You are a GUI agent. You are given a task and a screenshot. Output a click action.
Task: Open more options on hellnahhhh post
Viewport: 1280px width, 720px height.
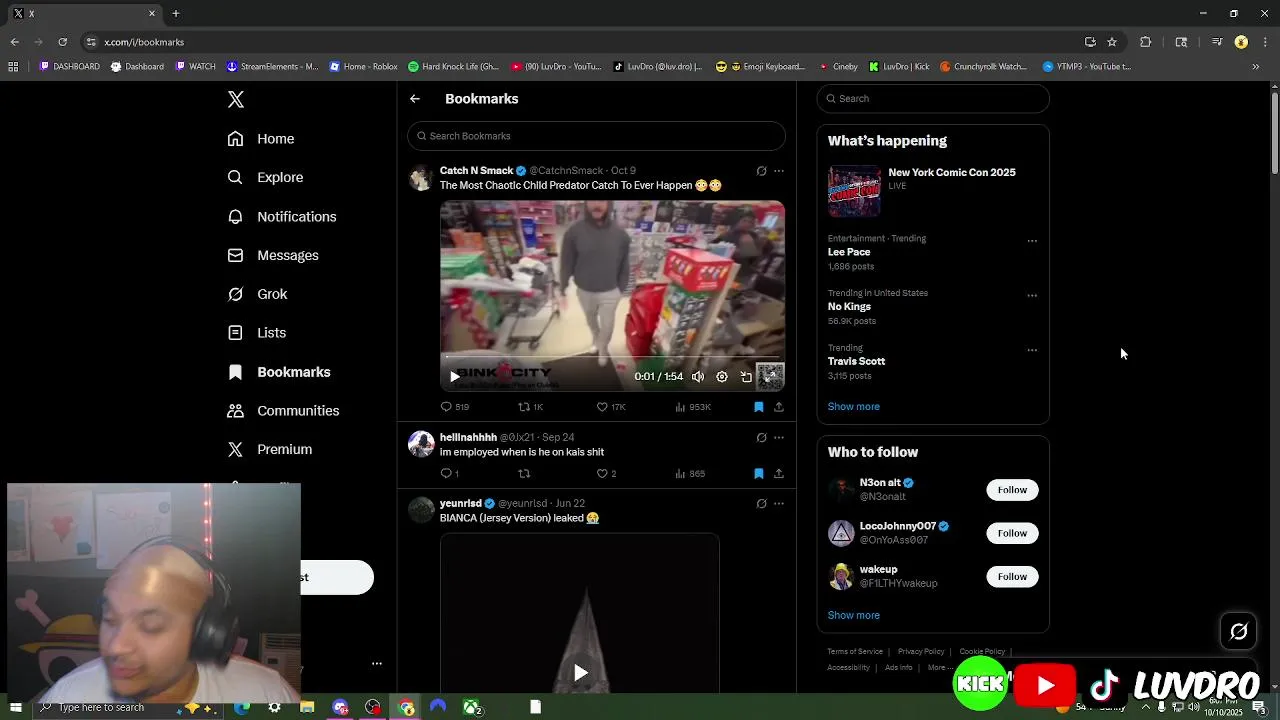coord(779,438)
